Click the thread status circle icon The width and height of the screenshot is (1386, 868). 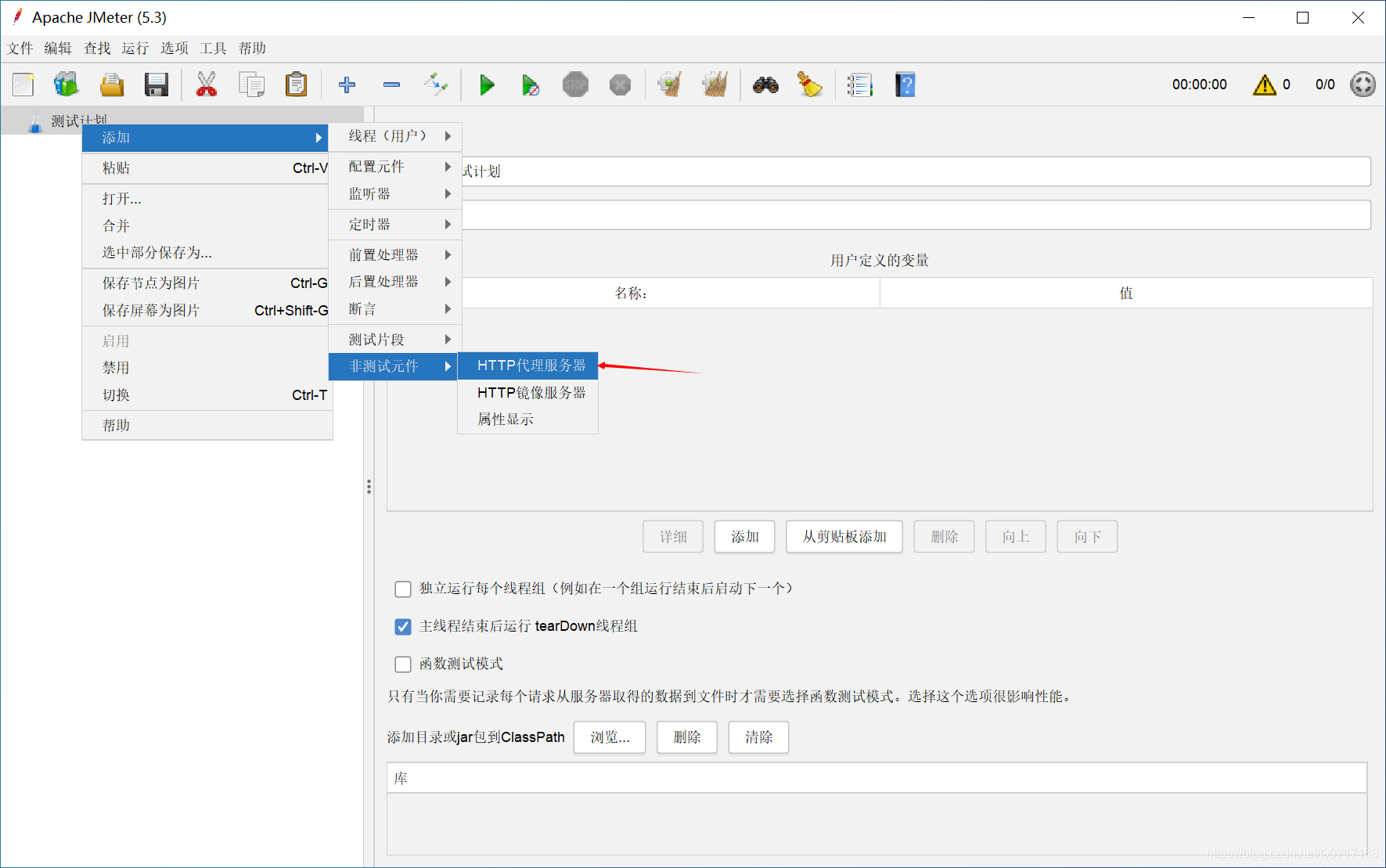coord(1363,85)
